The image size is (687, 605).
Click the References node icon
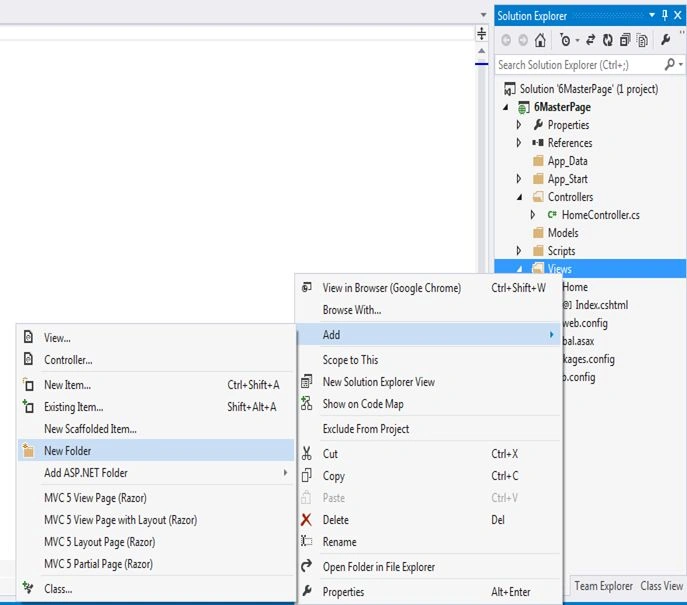pyautogui.click(x=538, y=143)
